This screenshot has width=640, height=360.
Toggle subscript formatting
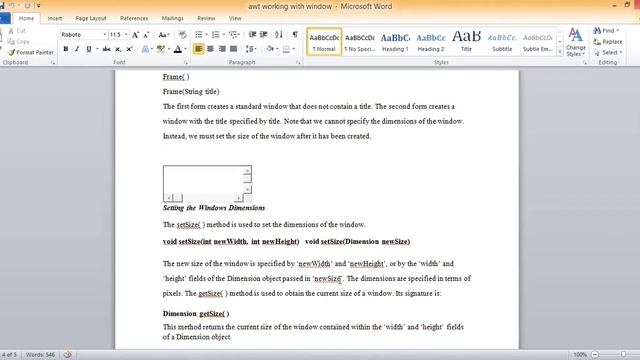coord(118,49)
